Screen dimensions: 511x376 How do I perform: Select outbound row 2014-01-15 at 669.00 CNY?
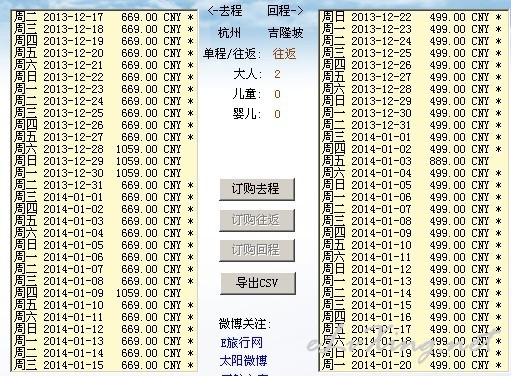point(104,365)
